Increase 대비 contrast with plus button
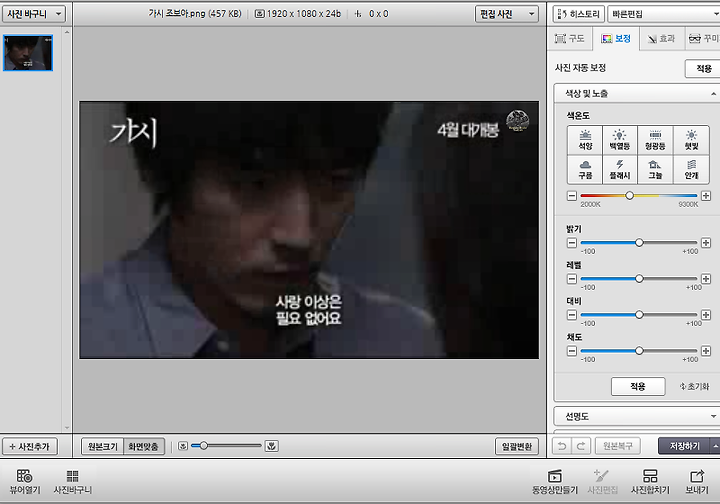720x504 pixels. 706,315
